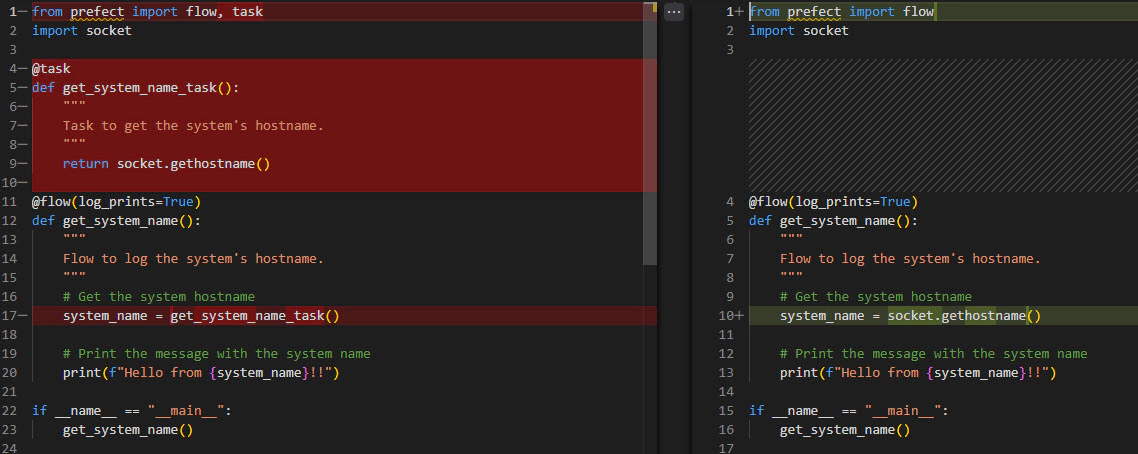This screenshot has height=454, width=1138.
Task: Click "def get_system_name():" on right line 5
Action: tap(833, 220)
